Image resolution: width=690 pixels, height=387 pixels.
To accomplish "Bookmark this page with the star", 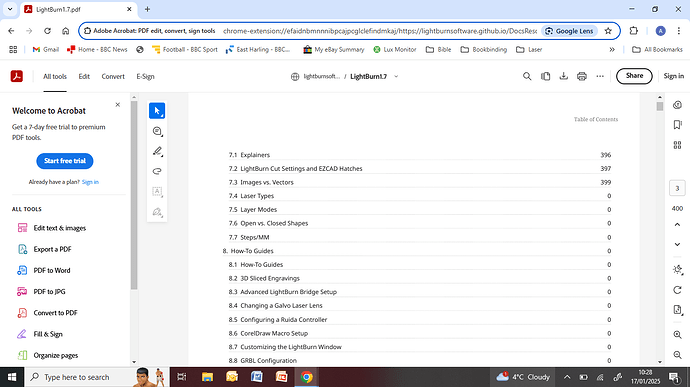I will 608,31.
